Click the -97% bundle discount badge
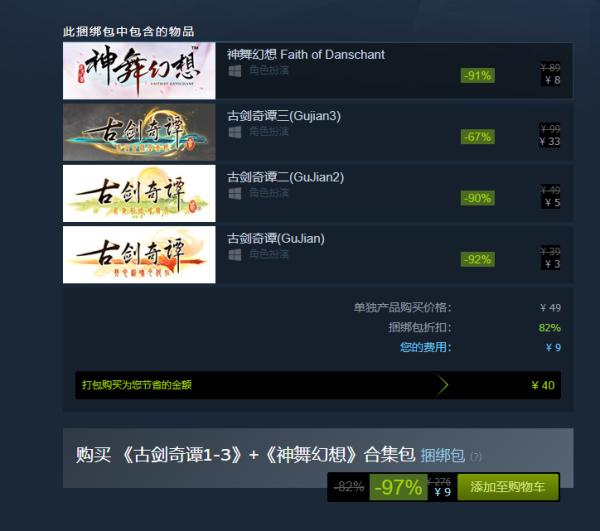Screen dimensions: 600x531 click(x=398, y=487)
